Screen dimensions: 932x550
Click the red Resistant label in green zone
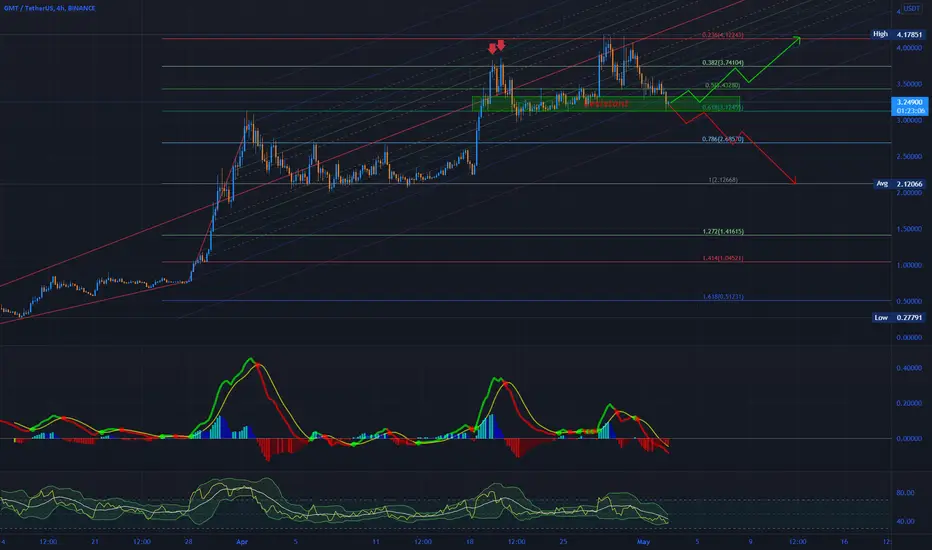point(606,104)
